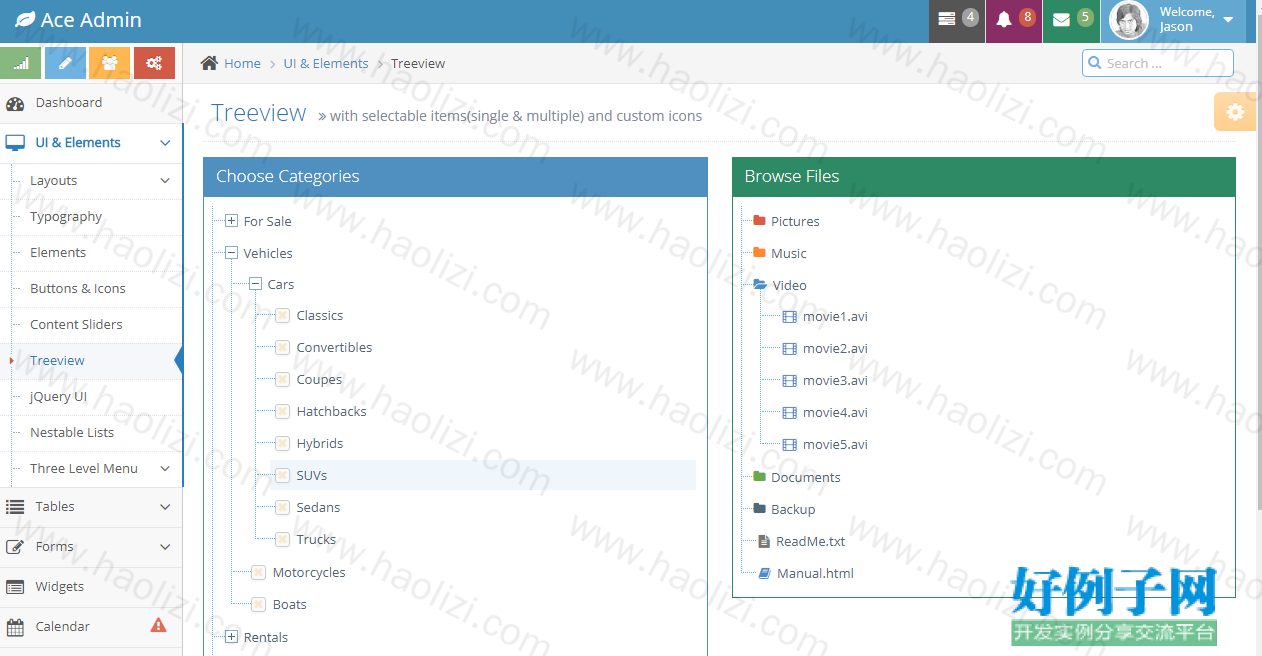The image size is (1262, 656).
Task: Click the Backup dark folder icon
Action: point(759,509)
